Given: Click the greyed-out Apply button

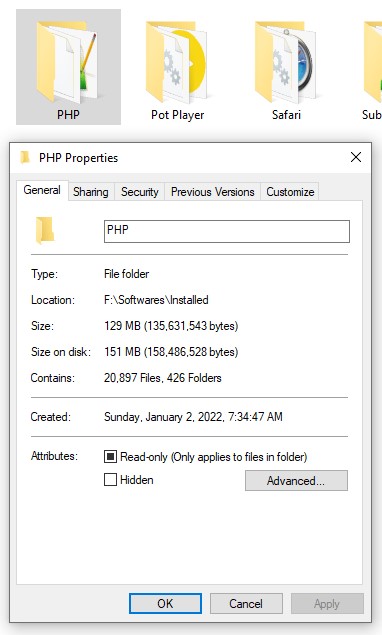Looking at the screenshot, I should [327, 603].
